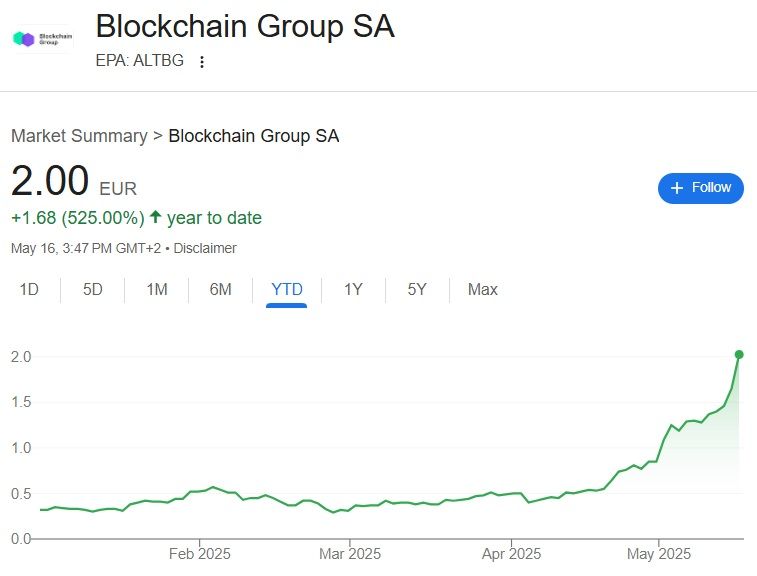Screen dimensions: 757x576
Task: Click the 2.00 EUR price value
Action: (50, 182)
